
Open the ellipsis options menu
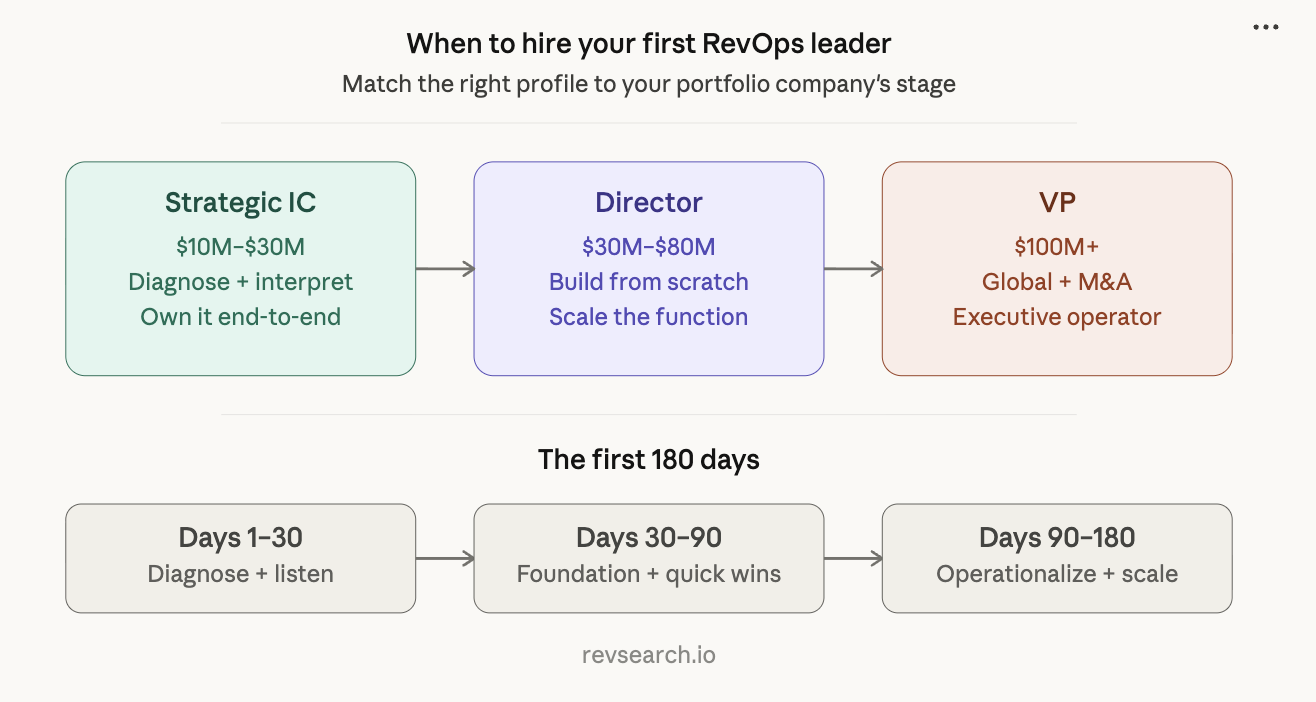point(1266,26)
